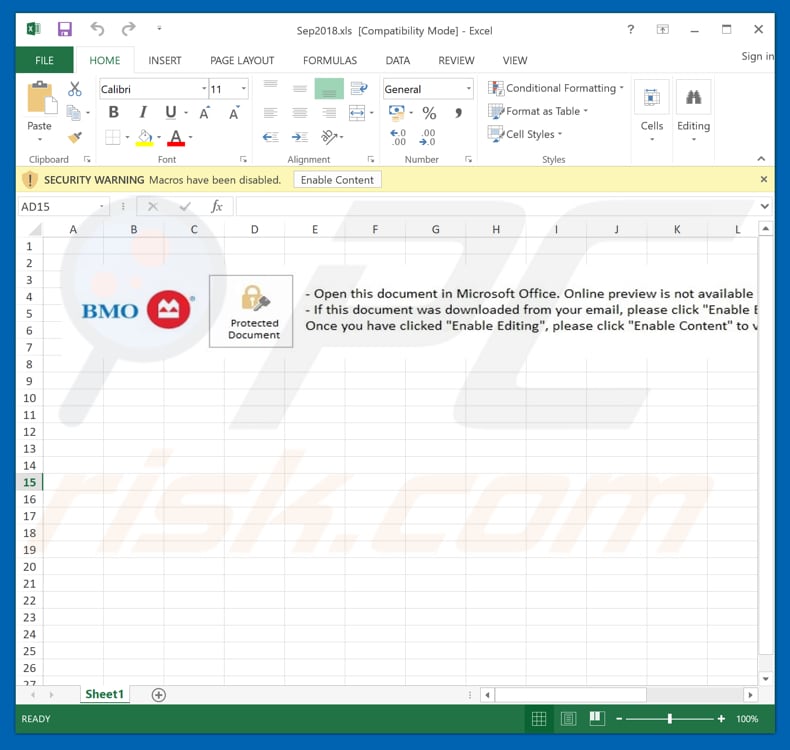Decrease indent in cell
The height and width of the screenshot is (750, 790).
[271, 137]
